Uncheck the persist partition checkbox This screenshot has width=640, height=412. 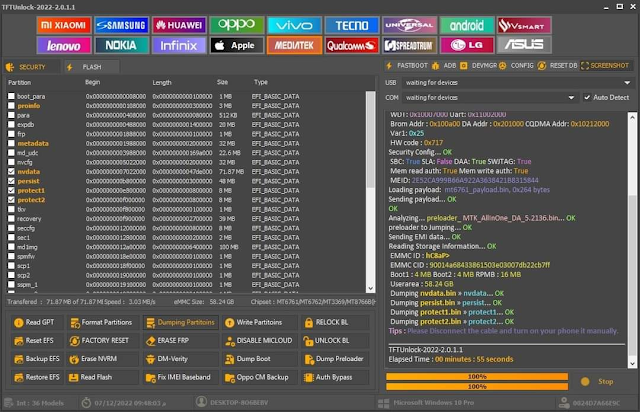click(11, 181)
